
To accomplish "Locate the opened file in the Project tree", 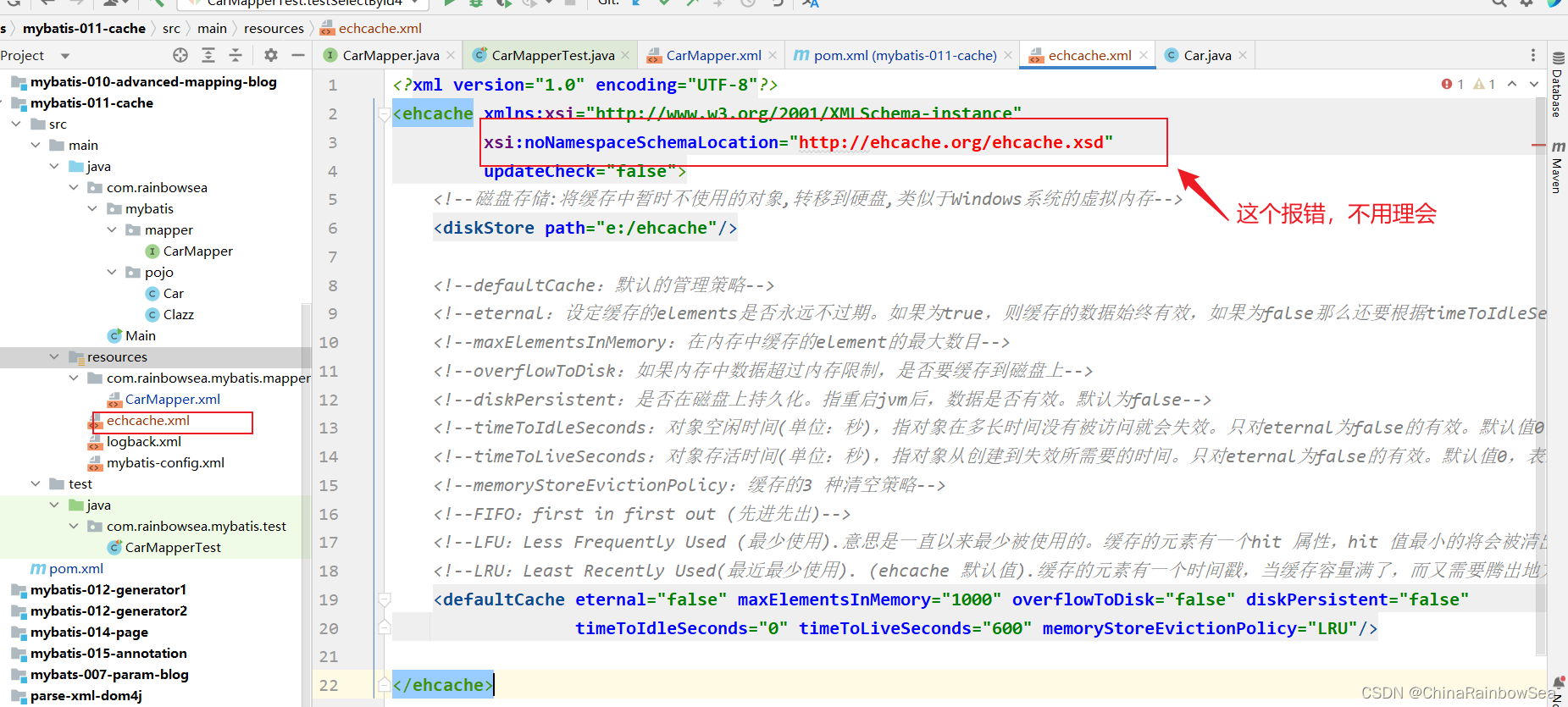I will [x=180, y=55].
